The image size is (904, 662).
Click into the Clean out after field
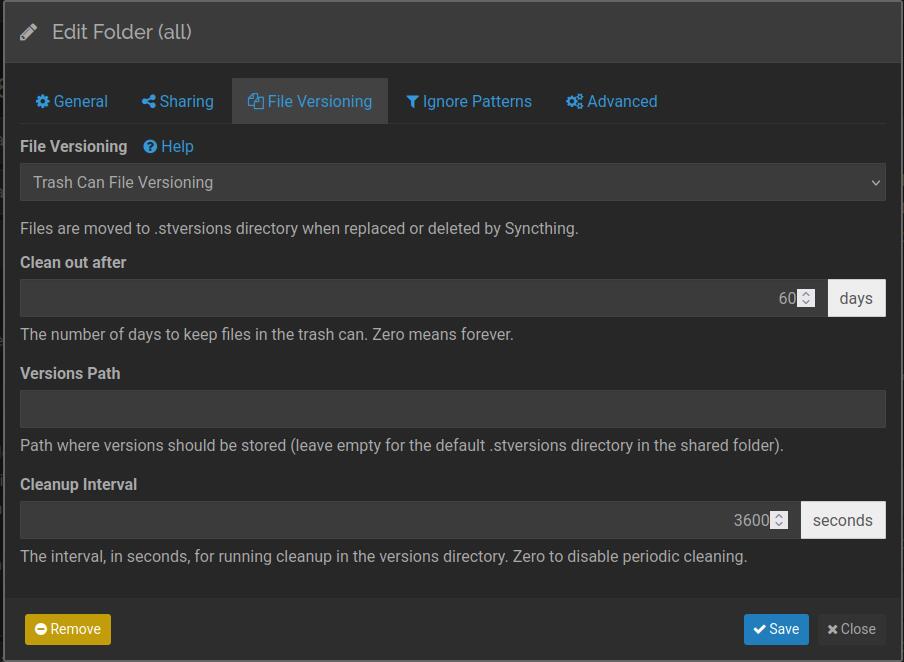pos(400,299)
